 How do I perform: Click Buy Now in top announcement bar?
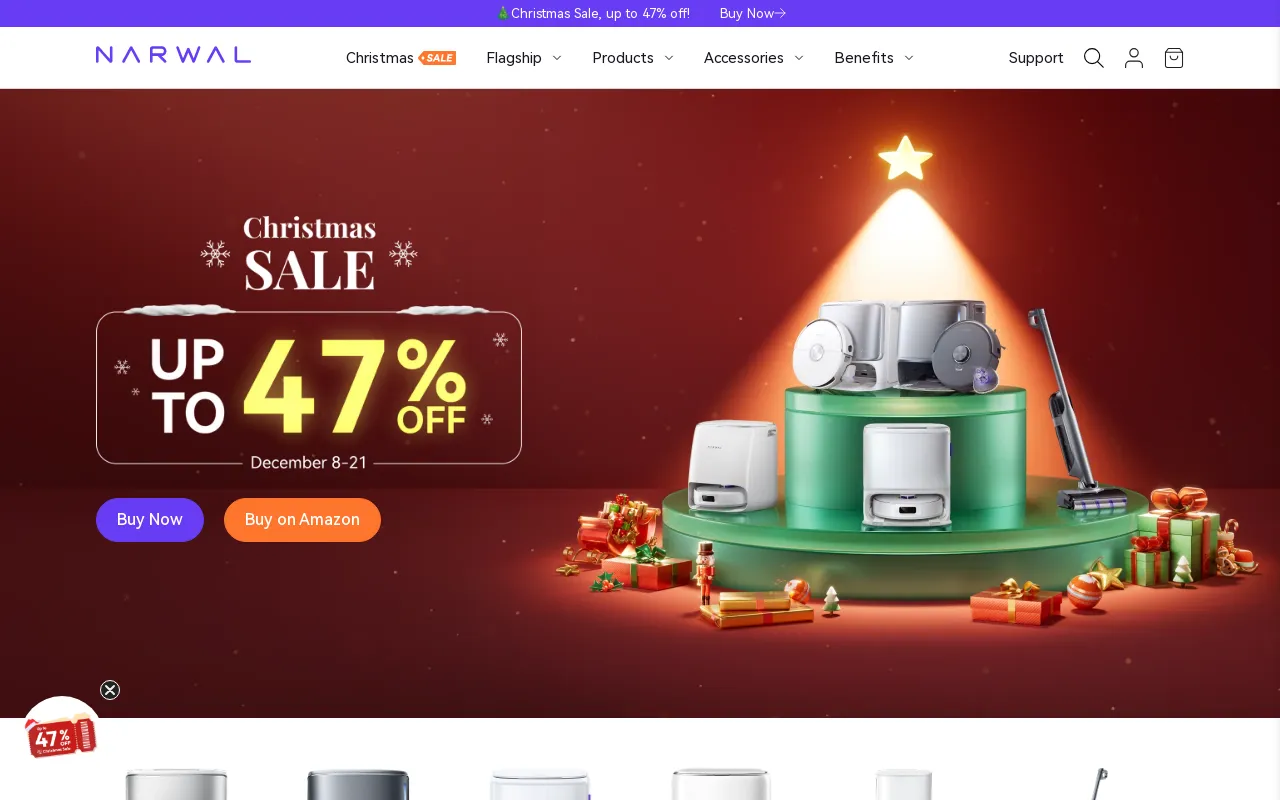click(x=746, y=13)
